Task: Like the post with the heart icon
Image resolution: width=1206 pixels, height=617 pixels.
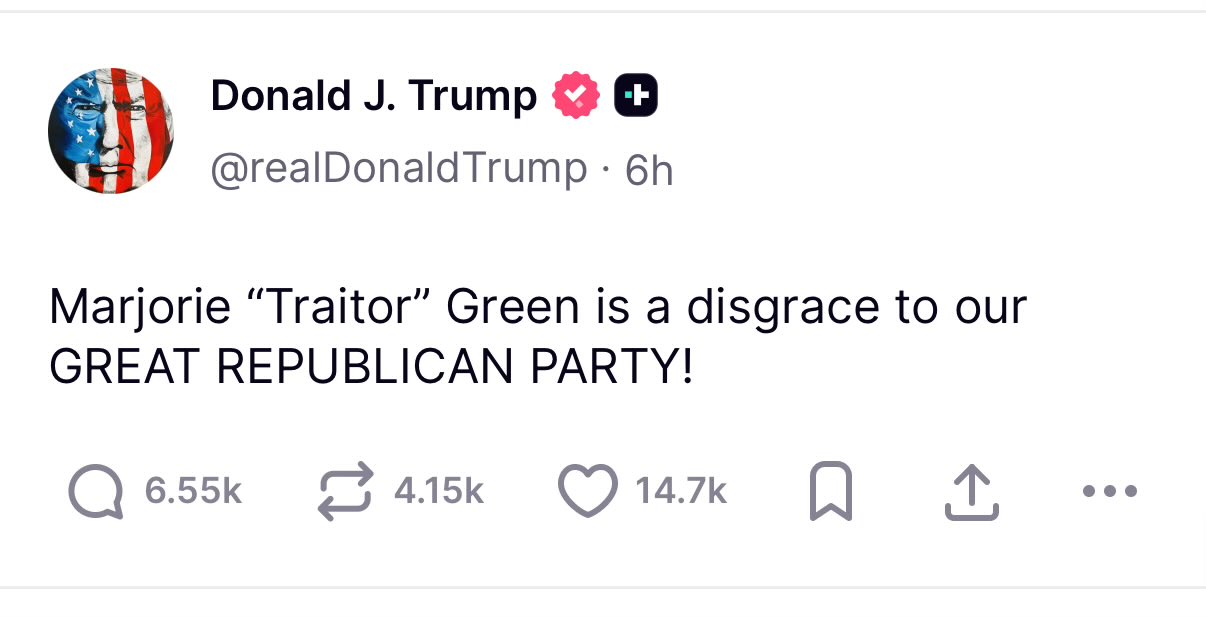Action: pyautogui.click(x=586, y=492)
